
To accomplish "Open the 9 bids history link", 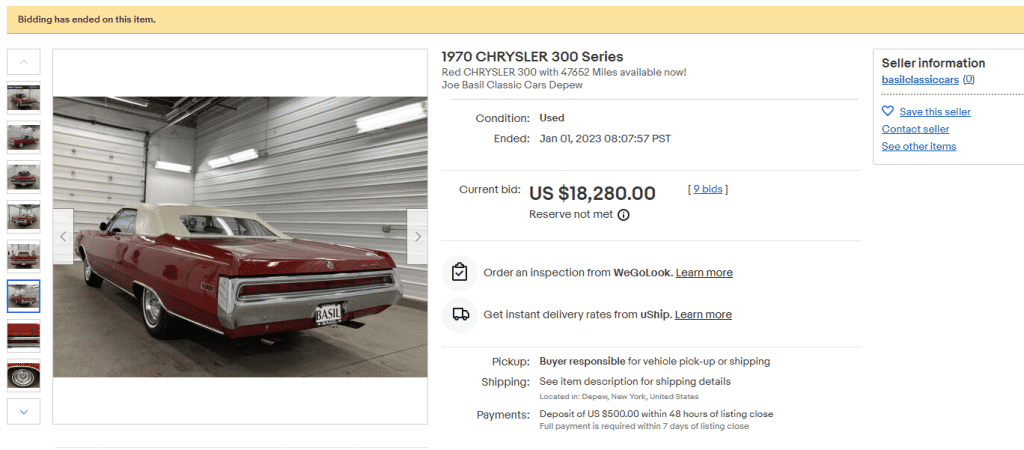I will point(708,189).
